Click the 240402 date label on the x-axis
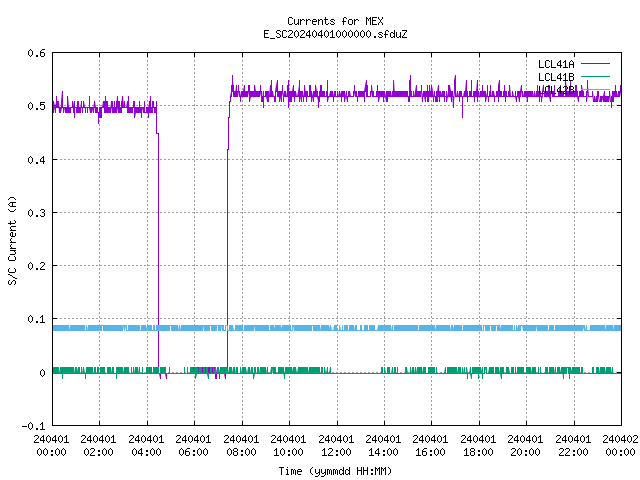Image resolution: width=640 pixels, height=480 pixels. click(620, 439)
